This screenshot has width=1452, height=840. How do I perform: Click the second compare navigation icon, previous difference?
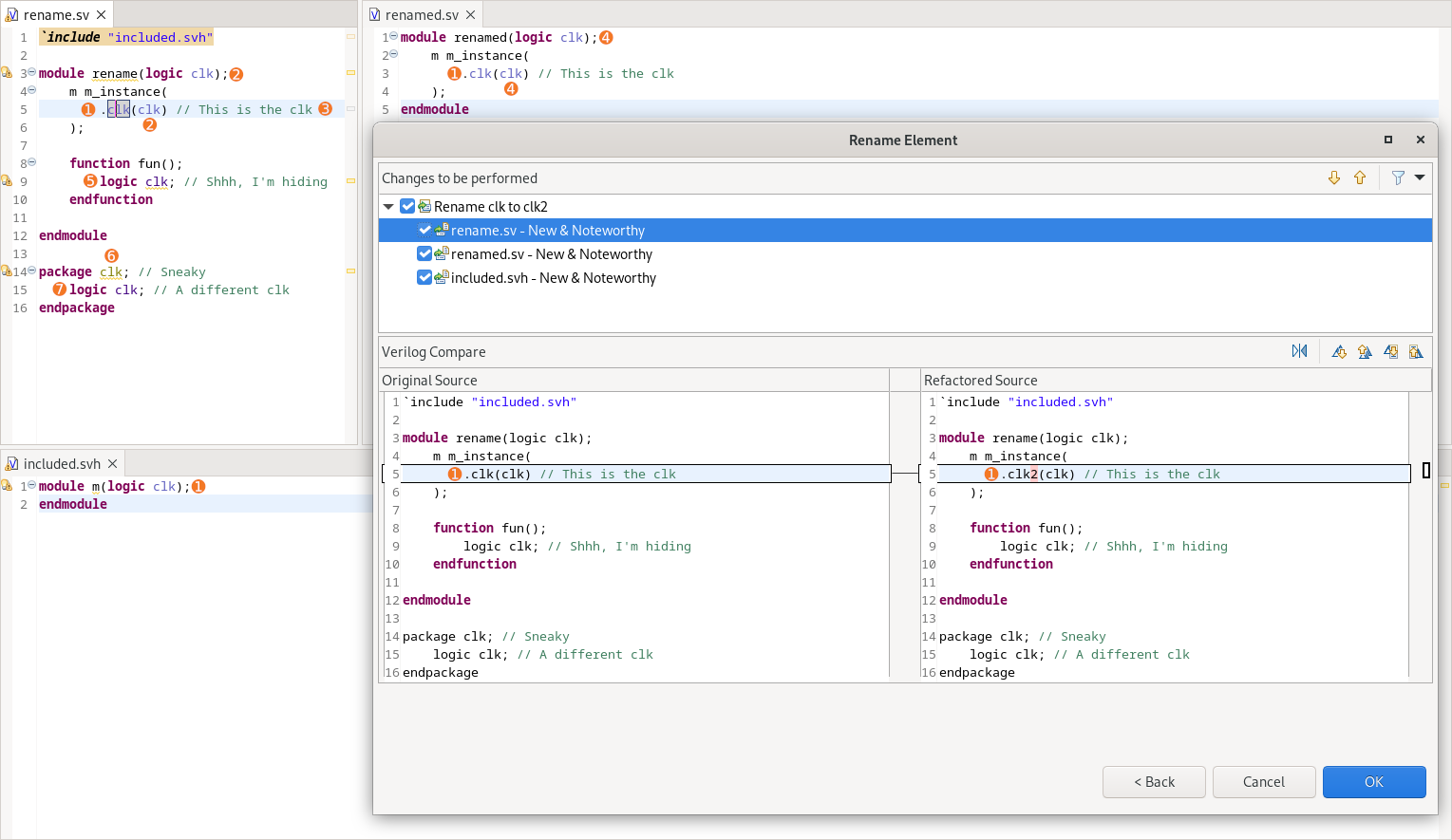coord(1365,352)
